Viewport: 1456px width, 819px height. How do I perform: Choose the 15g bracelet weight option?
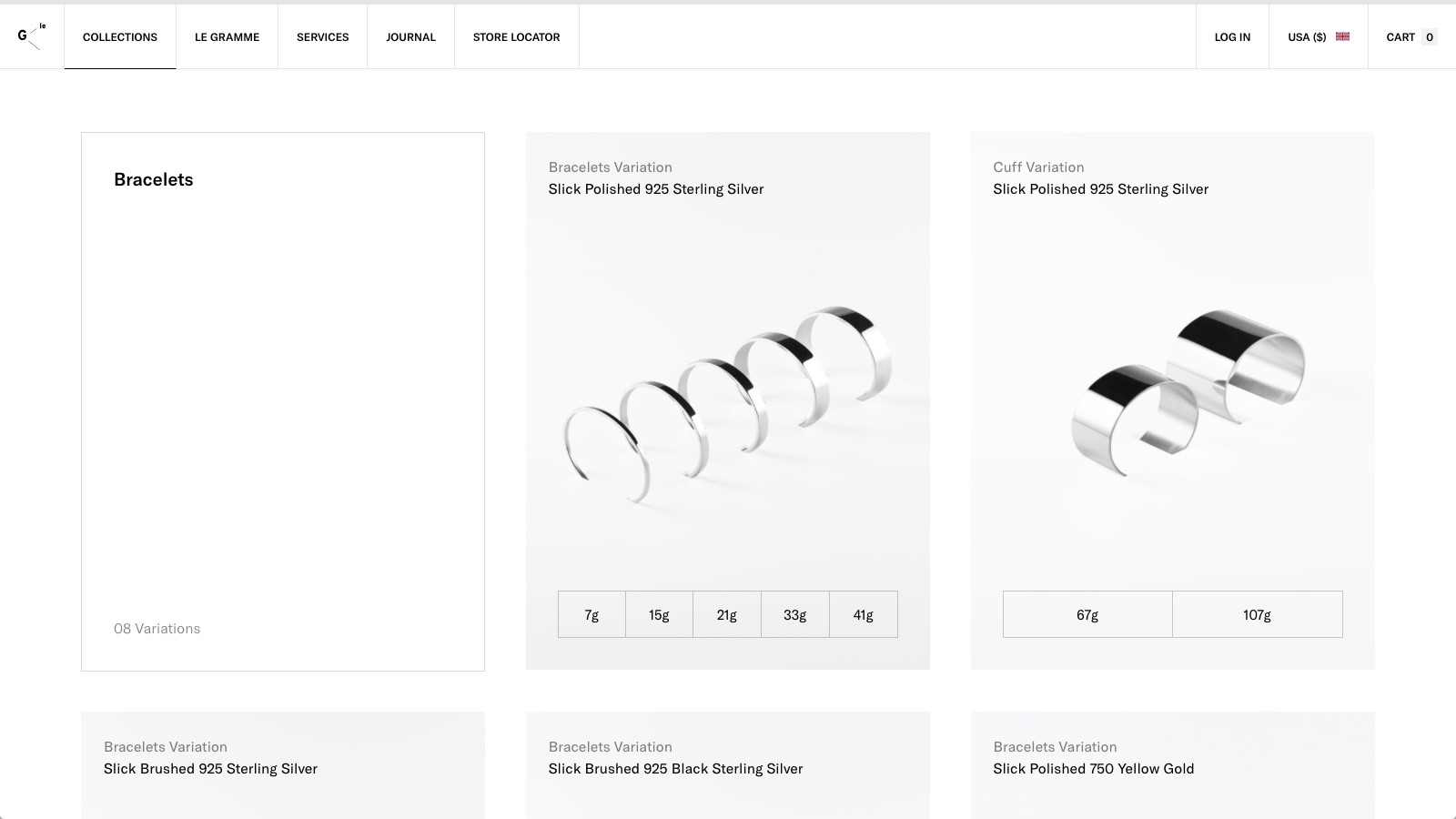659,615
